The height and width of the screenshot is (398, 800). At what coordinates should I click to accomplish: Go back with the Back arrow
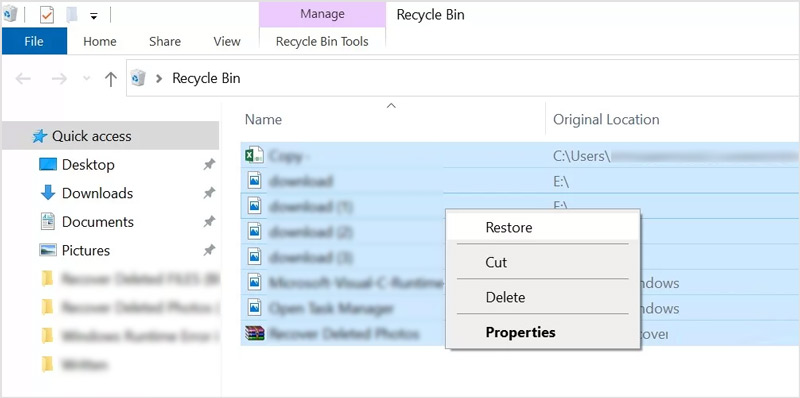click(x=23, y=79)
